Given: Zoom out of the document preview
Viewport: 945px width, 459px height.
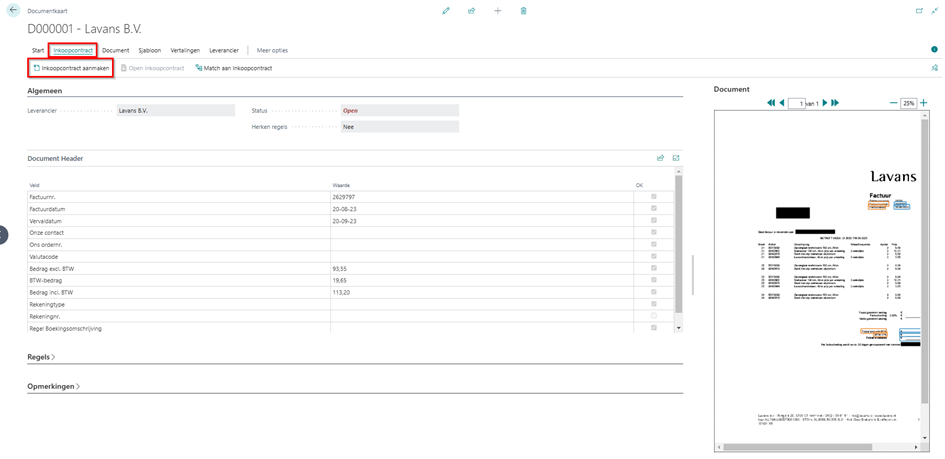Looking at the screenshot, I should tap(893, 103).
